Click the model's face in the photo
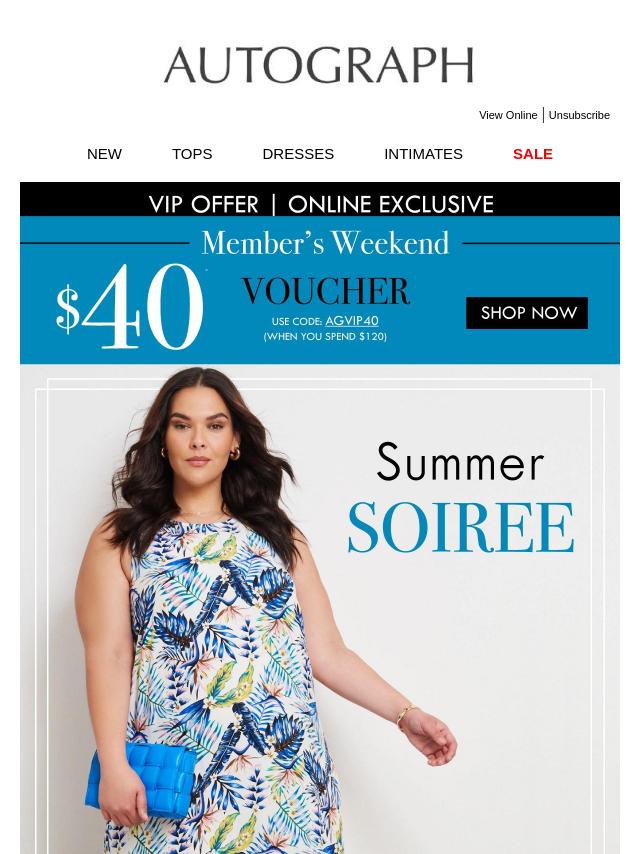Viewport: 640px width, 854px height. pyautogui.click(x=199, y=433)
